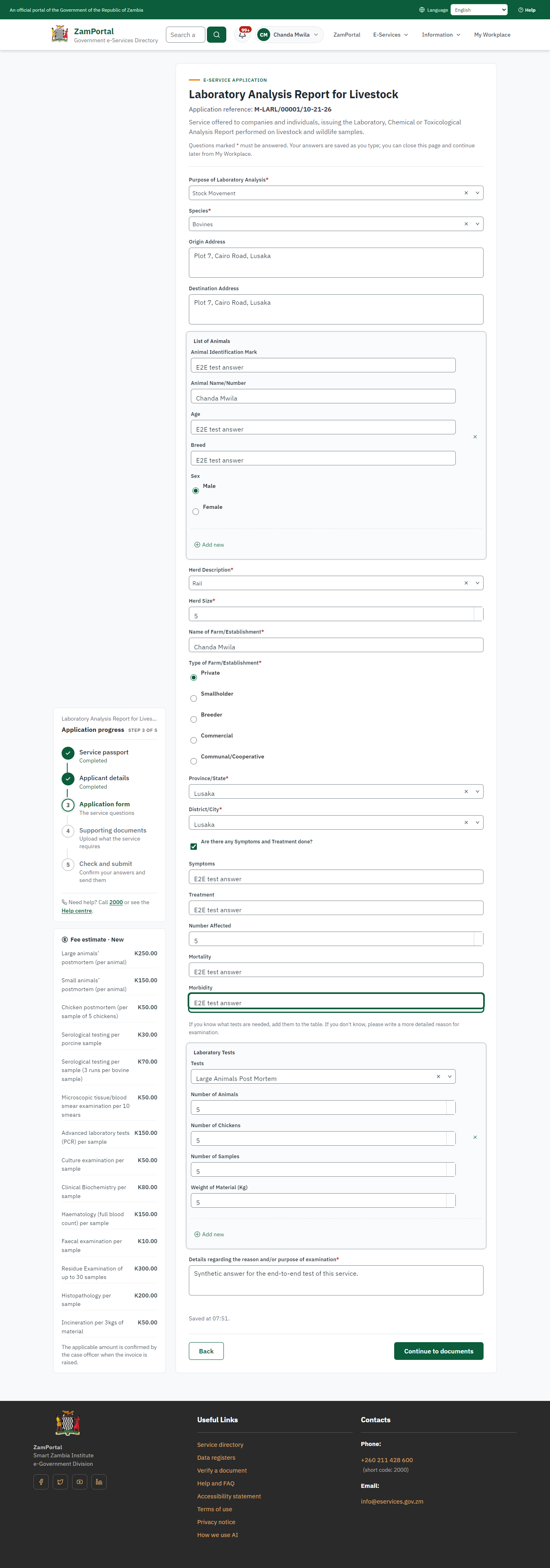Click the Search input field
The height and width of the screenshot is (1568, 550).
point(185,35)
